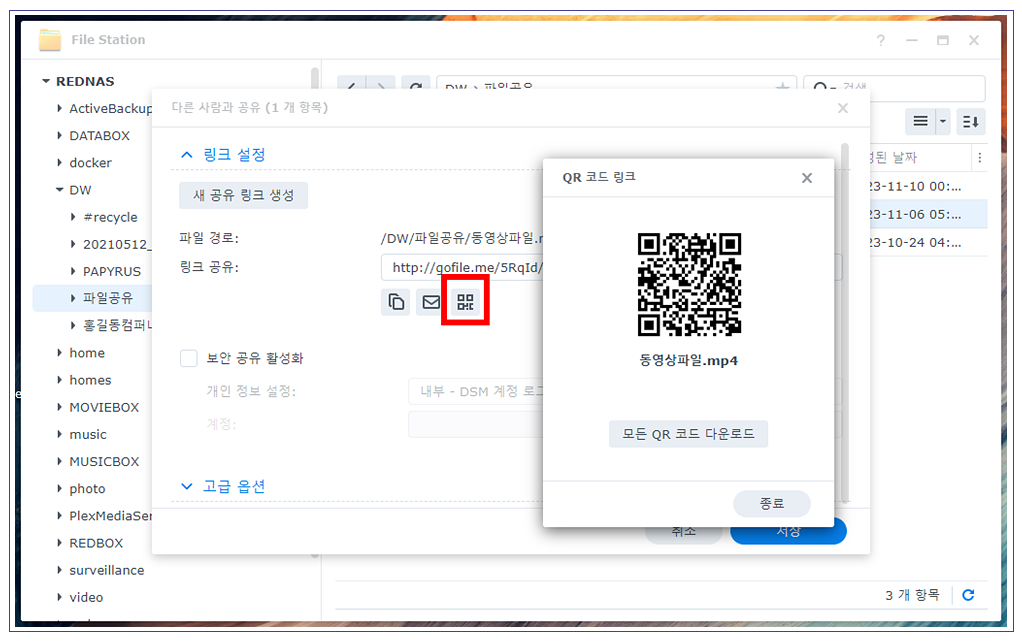Select the MUSICBOX folder

(x=104, y=461)
